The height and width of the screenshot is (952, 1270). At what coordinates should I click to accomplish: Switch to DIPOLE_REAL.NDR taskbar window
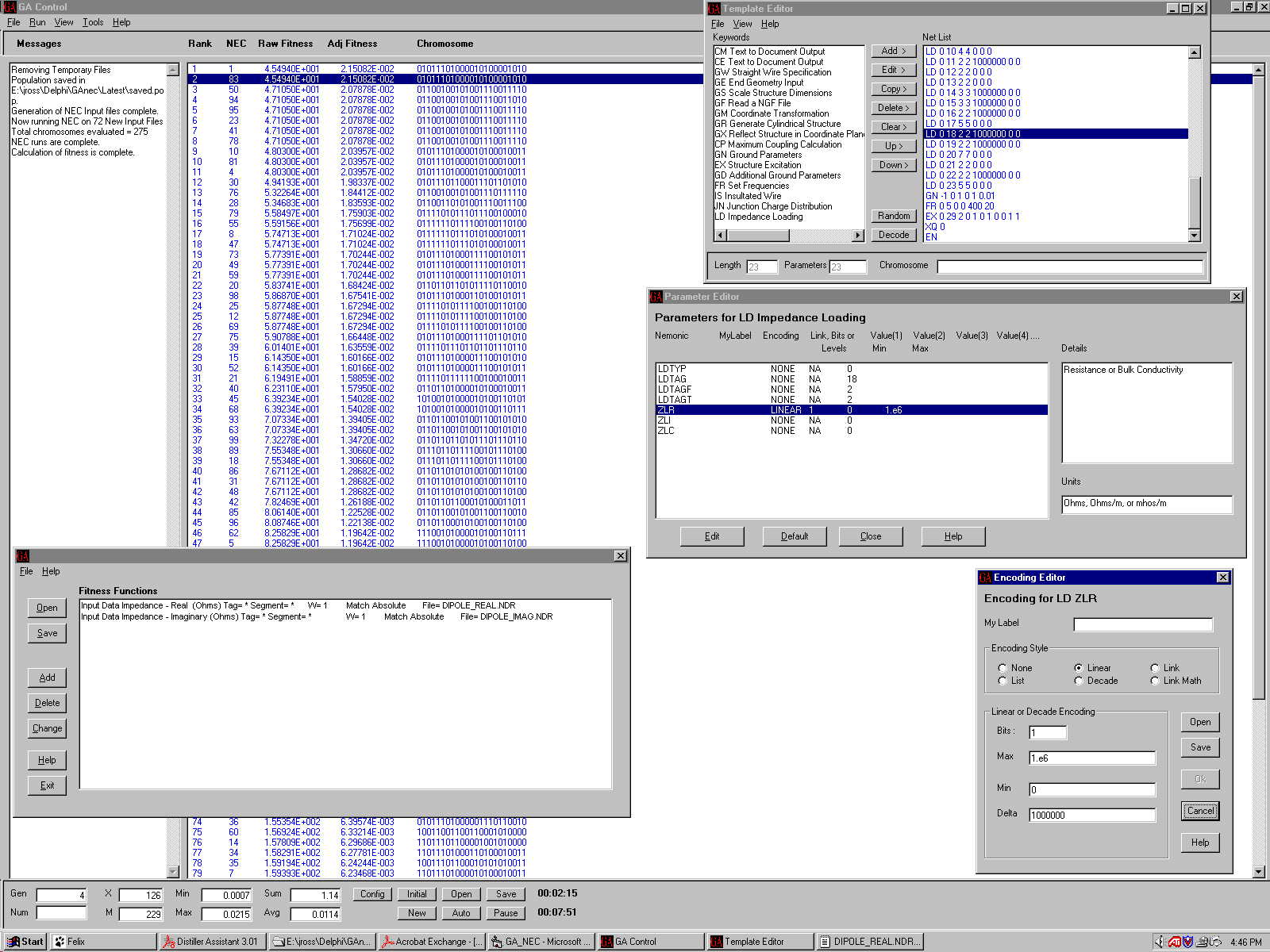(871, 942)
